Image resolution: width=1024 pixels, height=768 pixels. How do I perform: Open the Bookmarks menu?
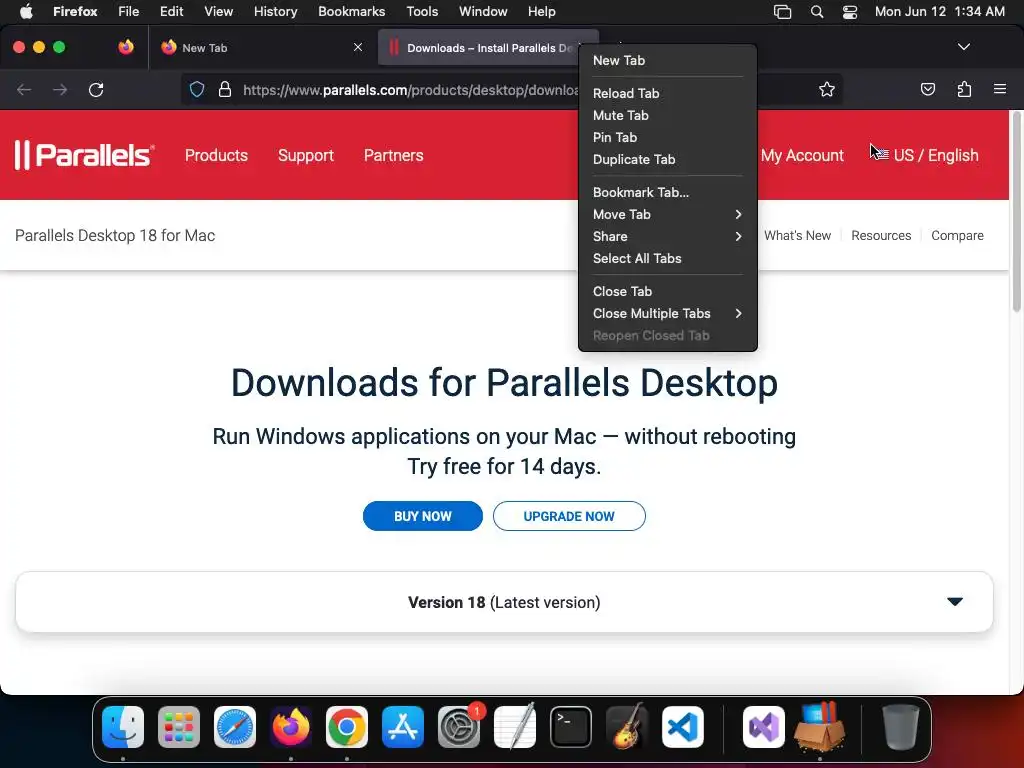coord(351,12)
